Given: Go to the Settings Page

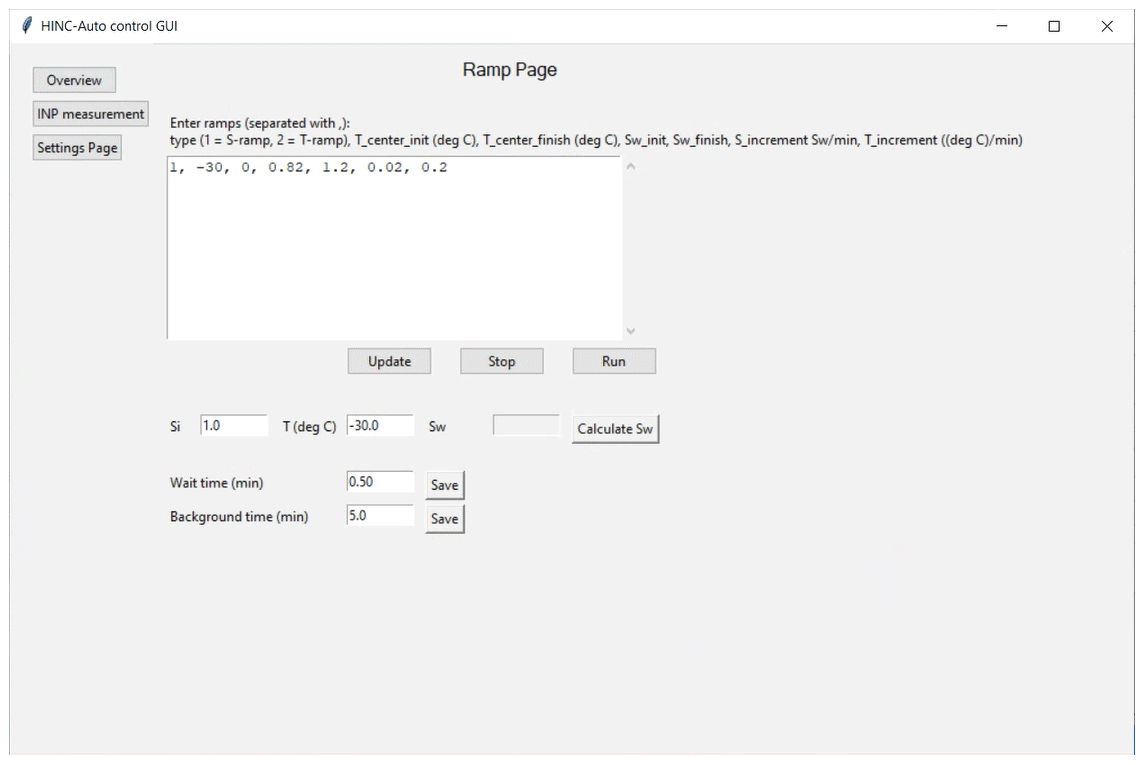Looking at the screenshot, I should tap(77, 148).
